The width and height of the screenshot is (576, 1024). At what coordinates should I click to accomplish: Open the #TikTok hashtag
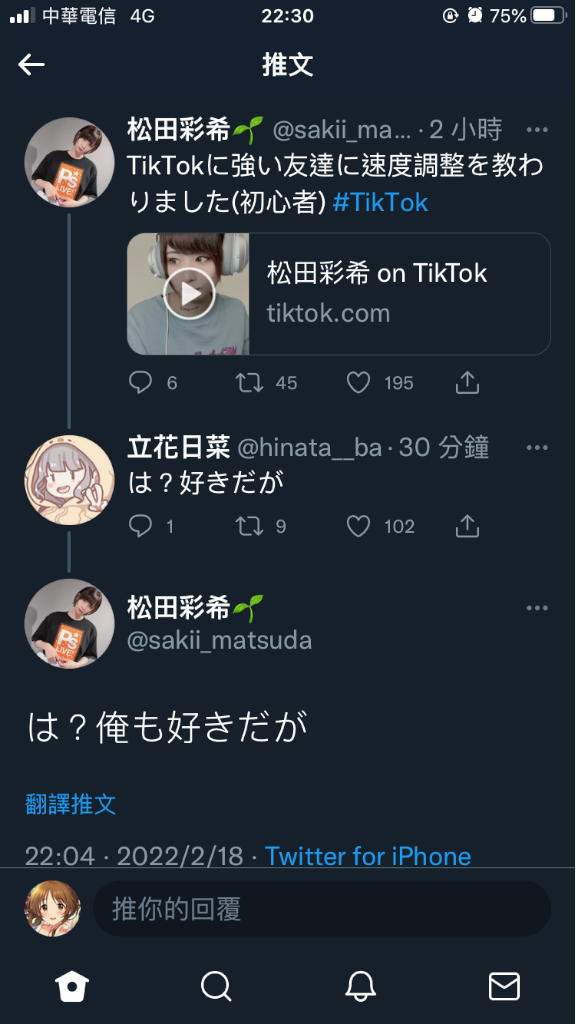point(380,202)
